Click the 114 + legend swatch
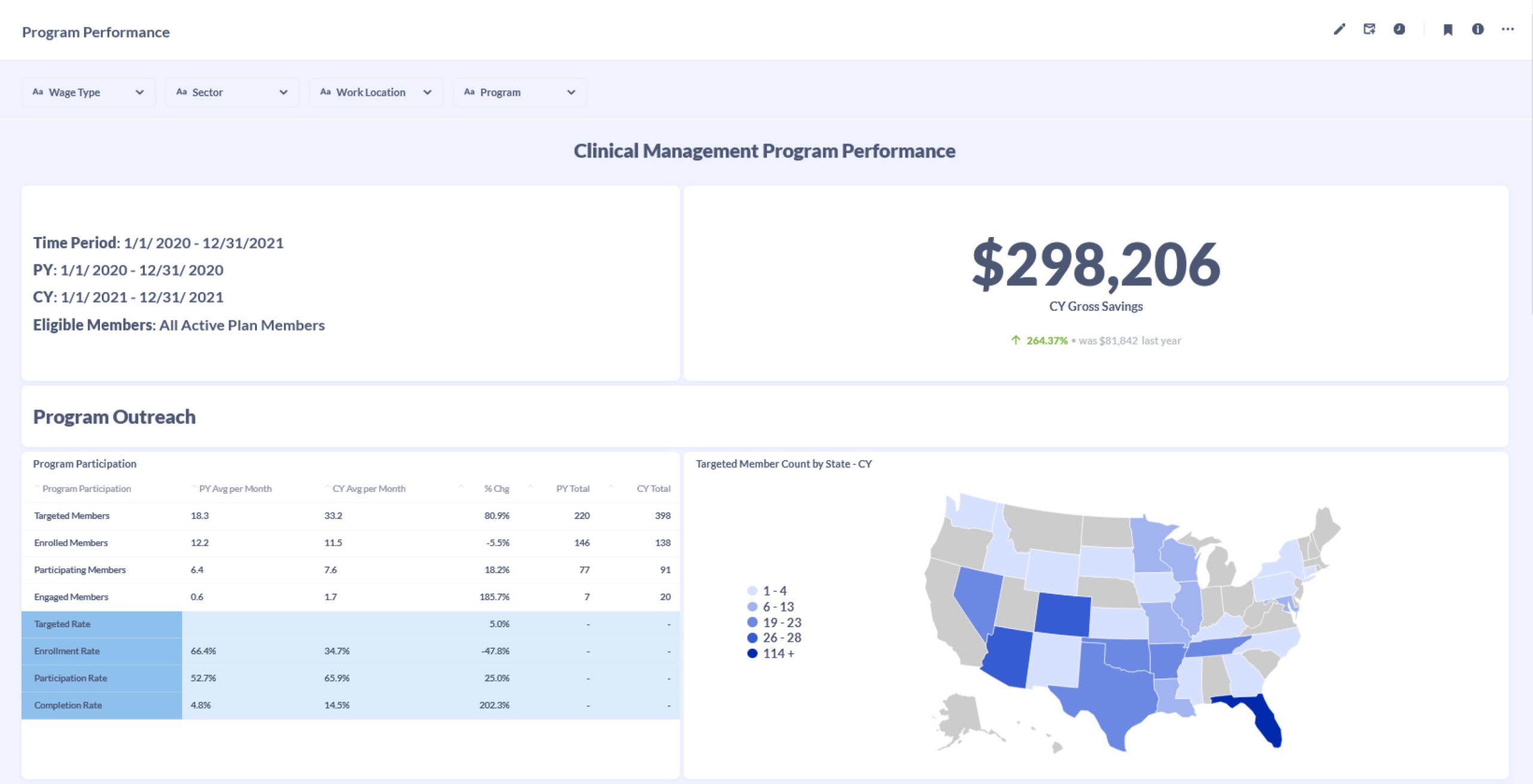This screenshot has width=1533, height=784. pos(753,653)
